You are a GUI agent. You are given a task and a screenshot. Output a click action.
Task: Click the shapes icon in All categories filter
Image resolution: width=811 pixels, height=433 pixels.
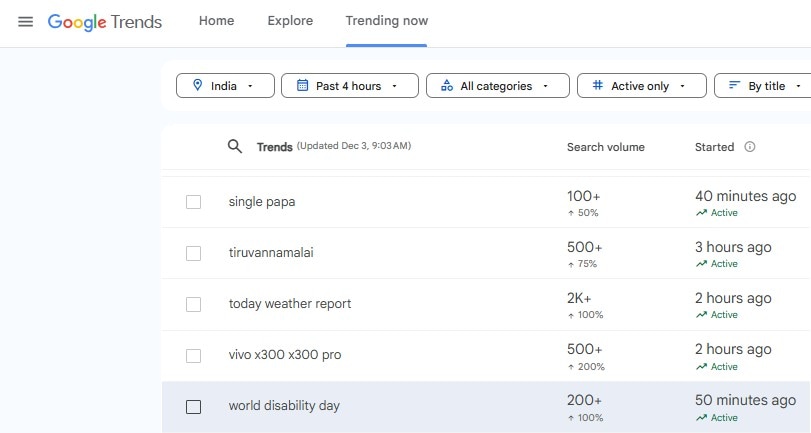(447, 86)
